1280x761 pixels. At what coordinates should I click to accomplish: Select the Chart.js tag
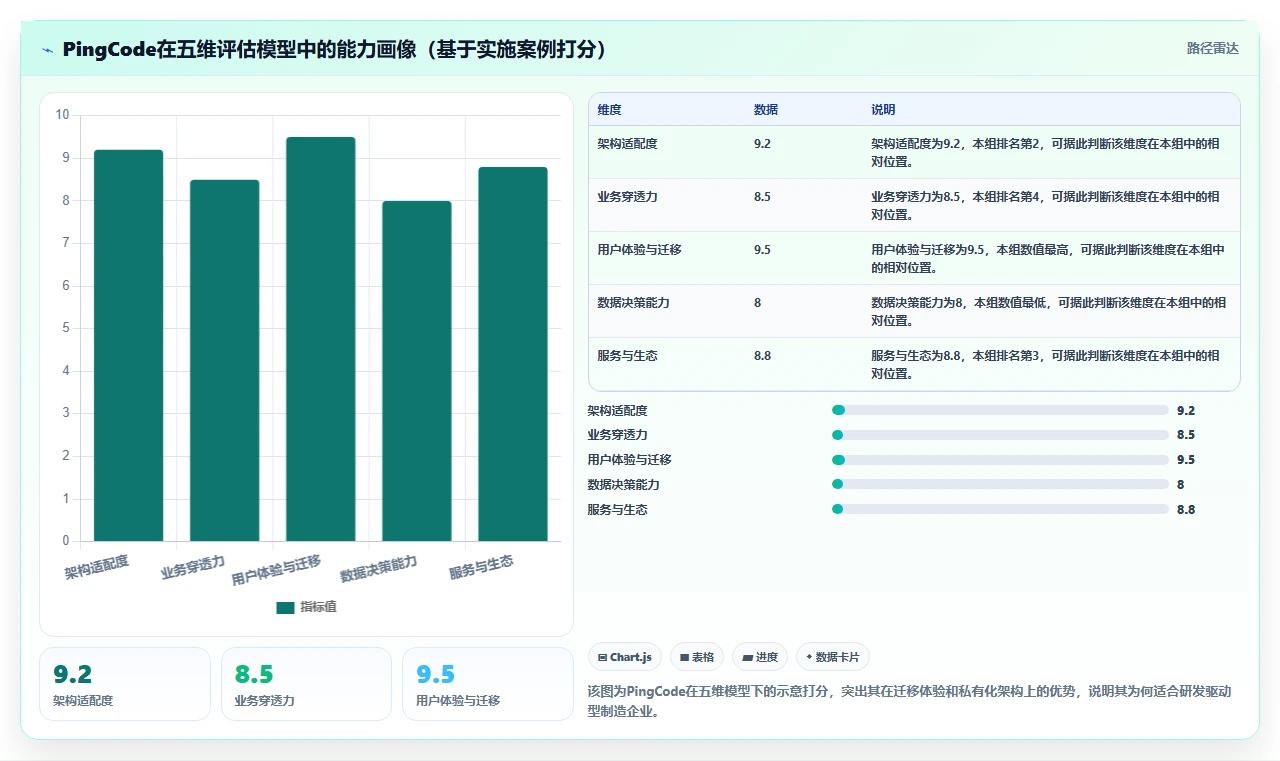(625, 657)
